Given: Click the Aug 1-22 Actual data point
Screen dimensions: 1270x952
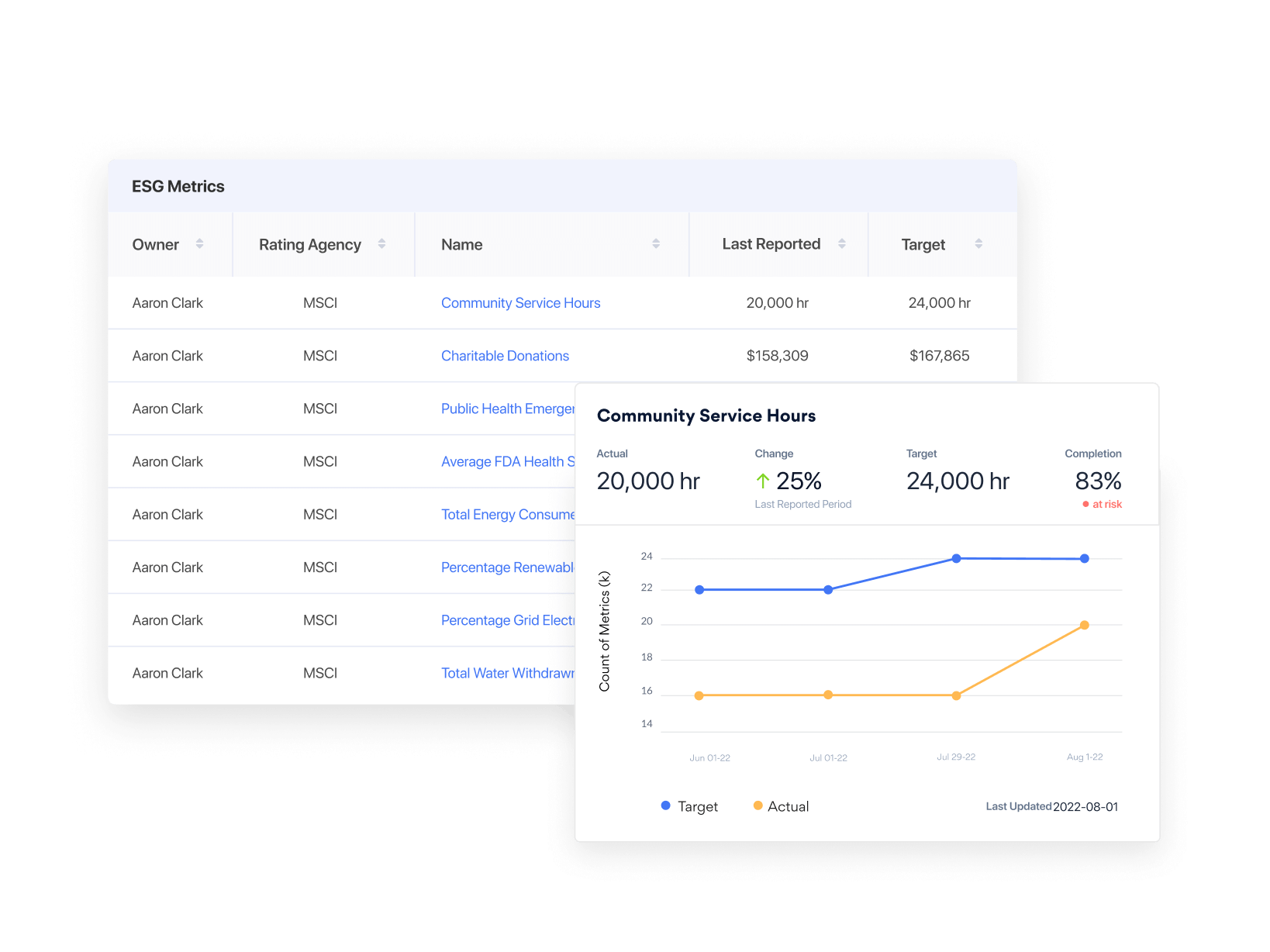Looking at the screenshot, I should [1084, 625].
